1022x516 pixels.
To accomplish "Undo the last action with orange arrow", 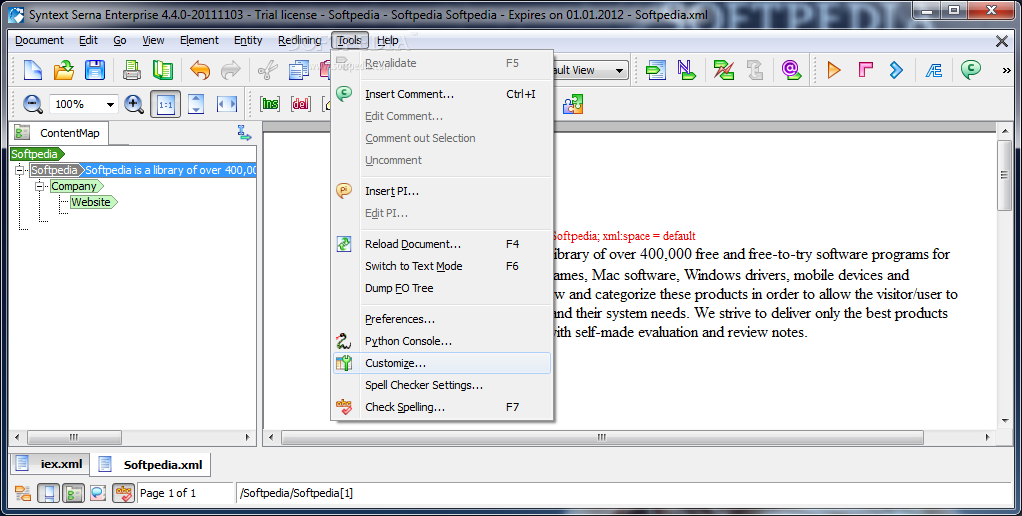I will [x=200, y=70].
